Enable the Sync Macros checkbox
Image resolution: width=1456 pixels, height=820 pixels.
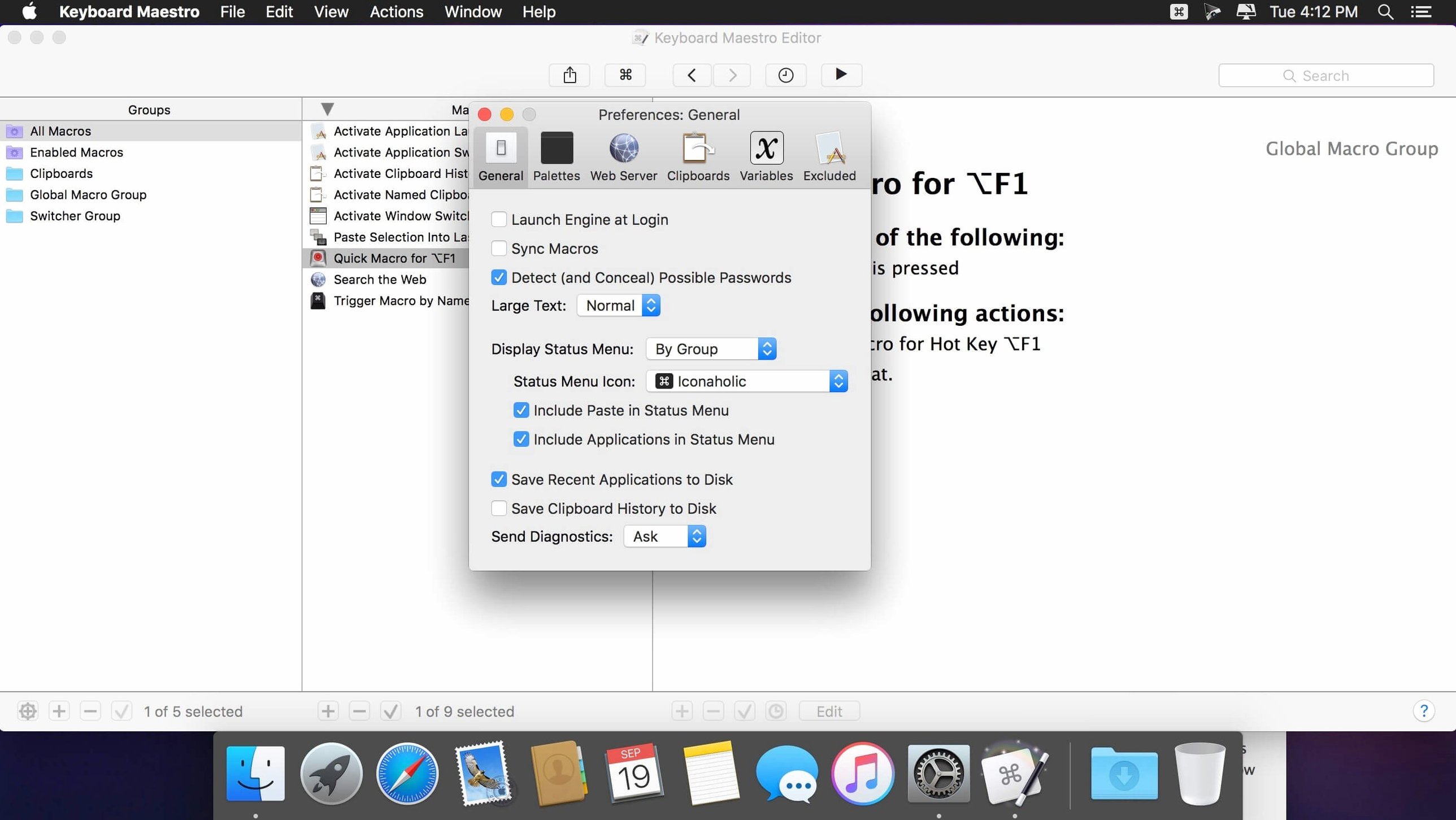coord(498,248)
